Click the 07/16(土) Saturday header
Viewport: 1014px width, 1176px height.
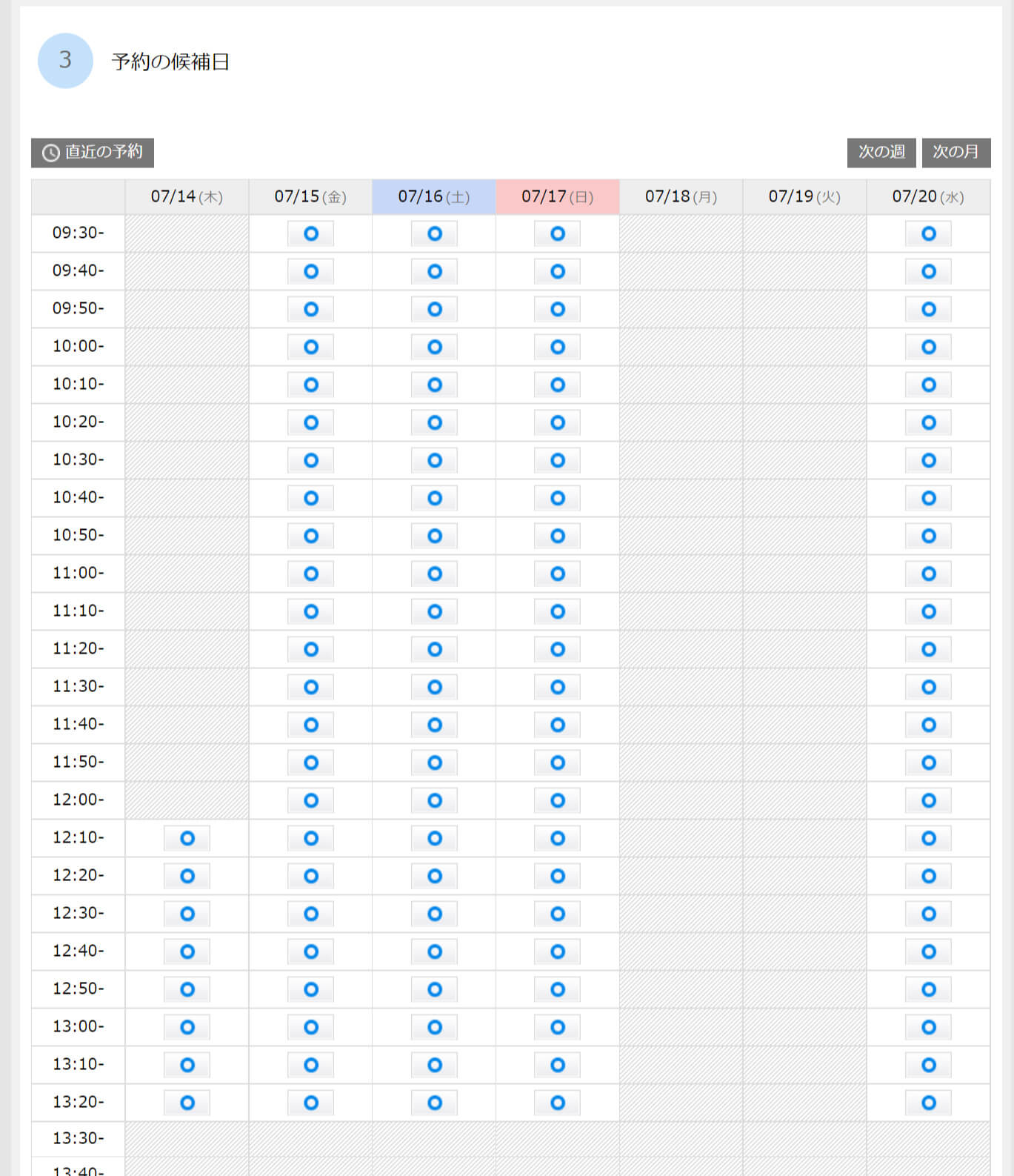[434, 197]
